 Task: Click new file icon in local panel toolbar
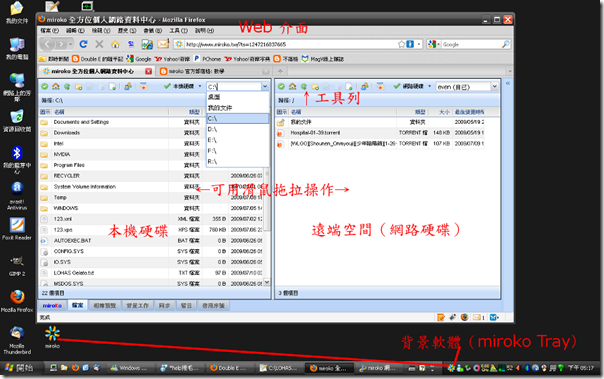tap(112, 86)
